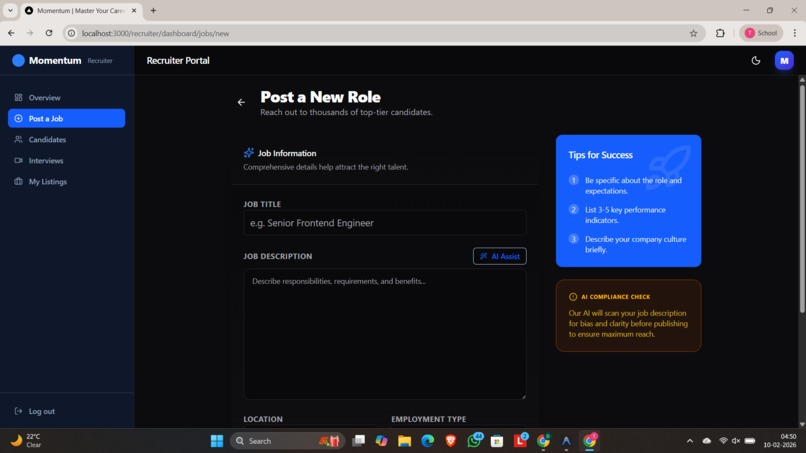Toggle dark mode with the moon icon

(x=756, y=61)
